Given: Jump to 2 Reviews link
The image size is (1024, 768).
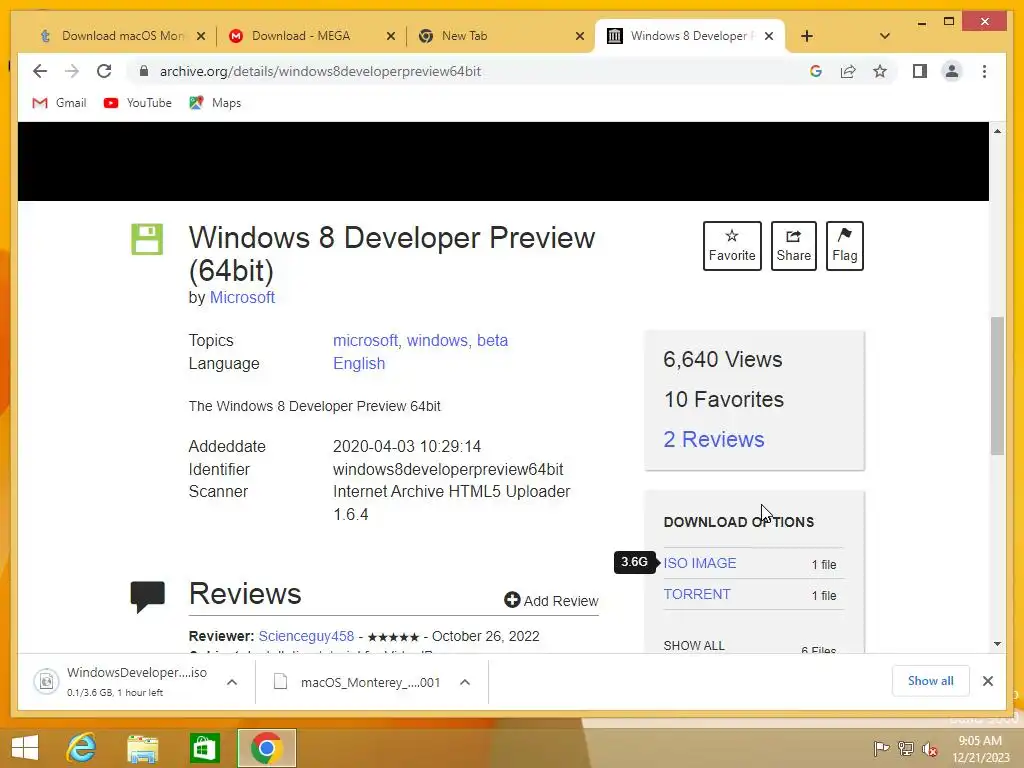Looking at the screenshot, I should point(714,440).
